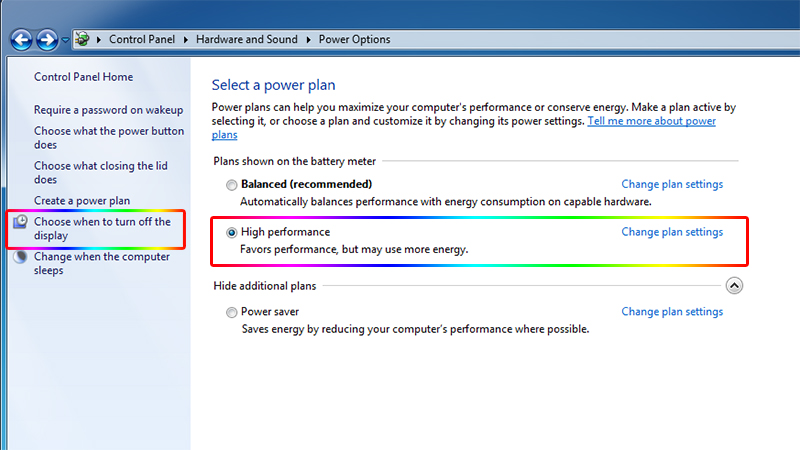
Task: Select the Power saver radio button
Action: 232,312
